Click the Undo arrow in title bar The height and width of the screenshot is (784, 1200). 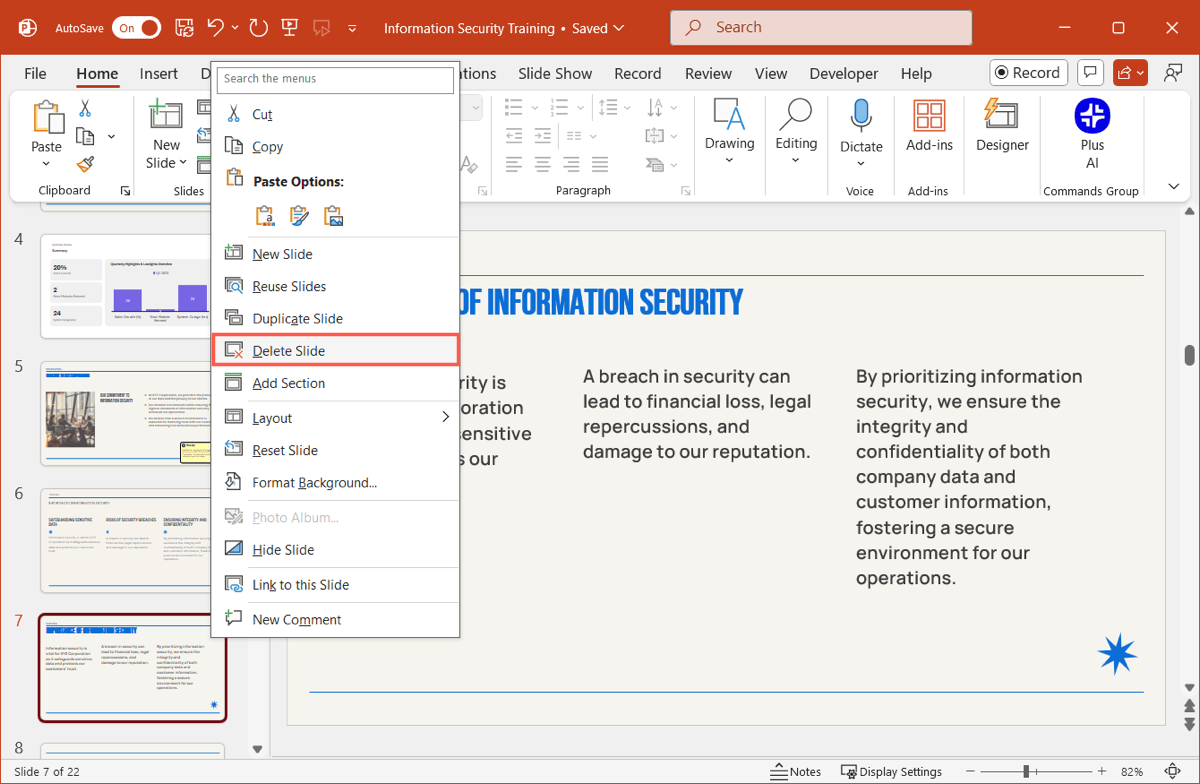216,28
